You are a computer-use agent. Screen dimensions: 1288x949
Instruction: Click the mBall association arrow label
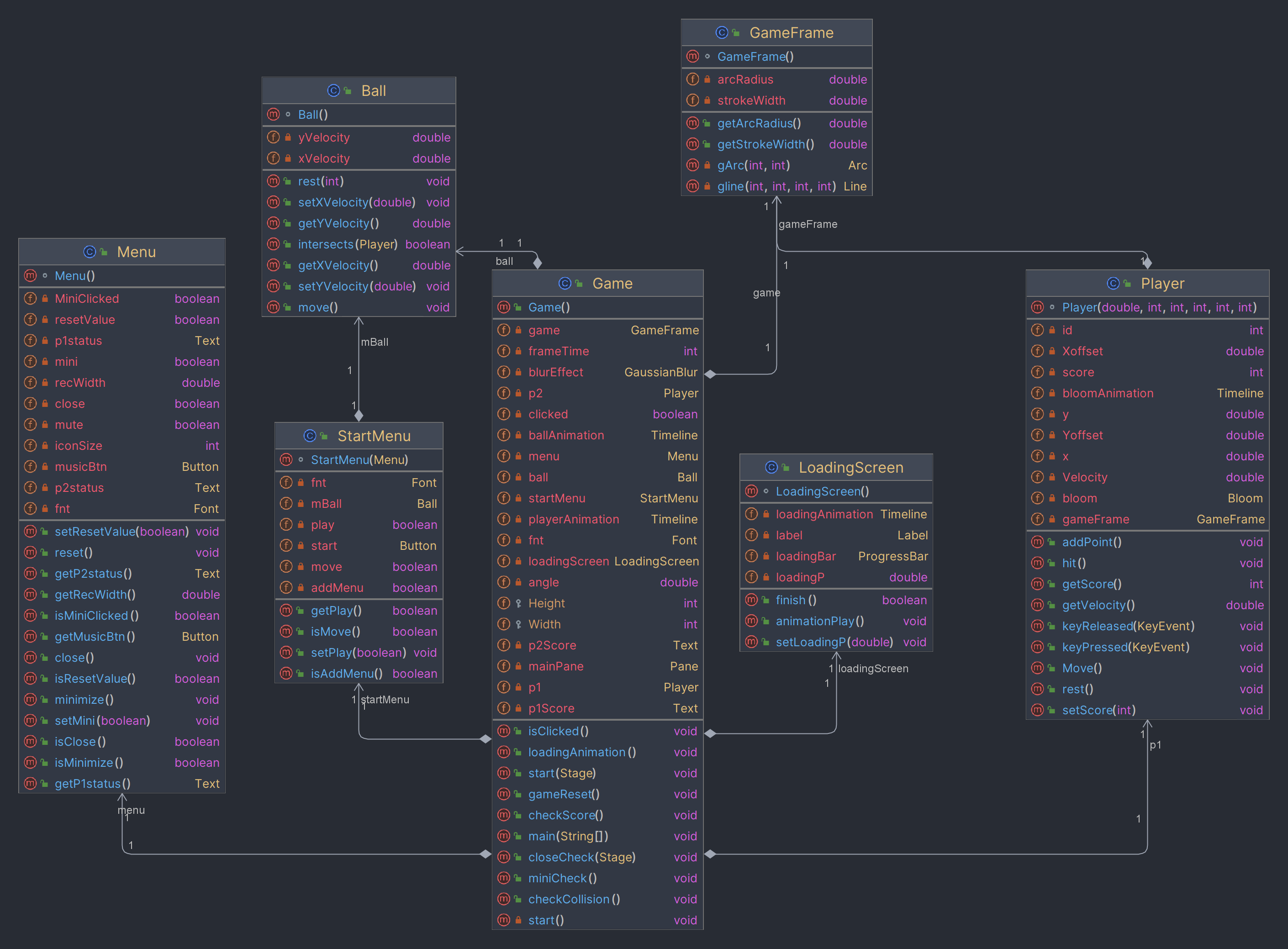click(x=374, y=342)
